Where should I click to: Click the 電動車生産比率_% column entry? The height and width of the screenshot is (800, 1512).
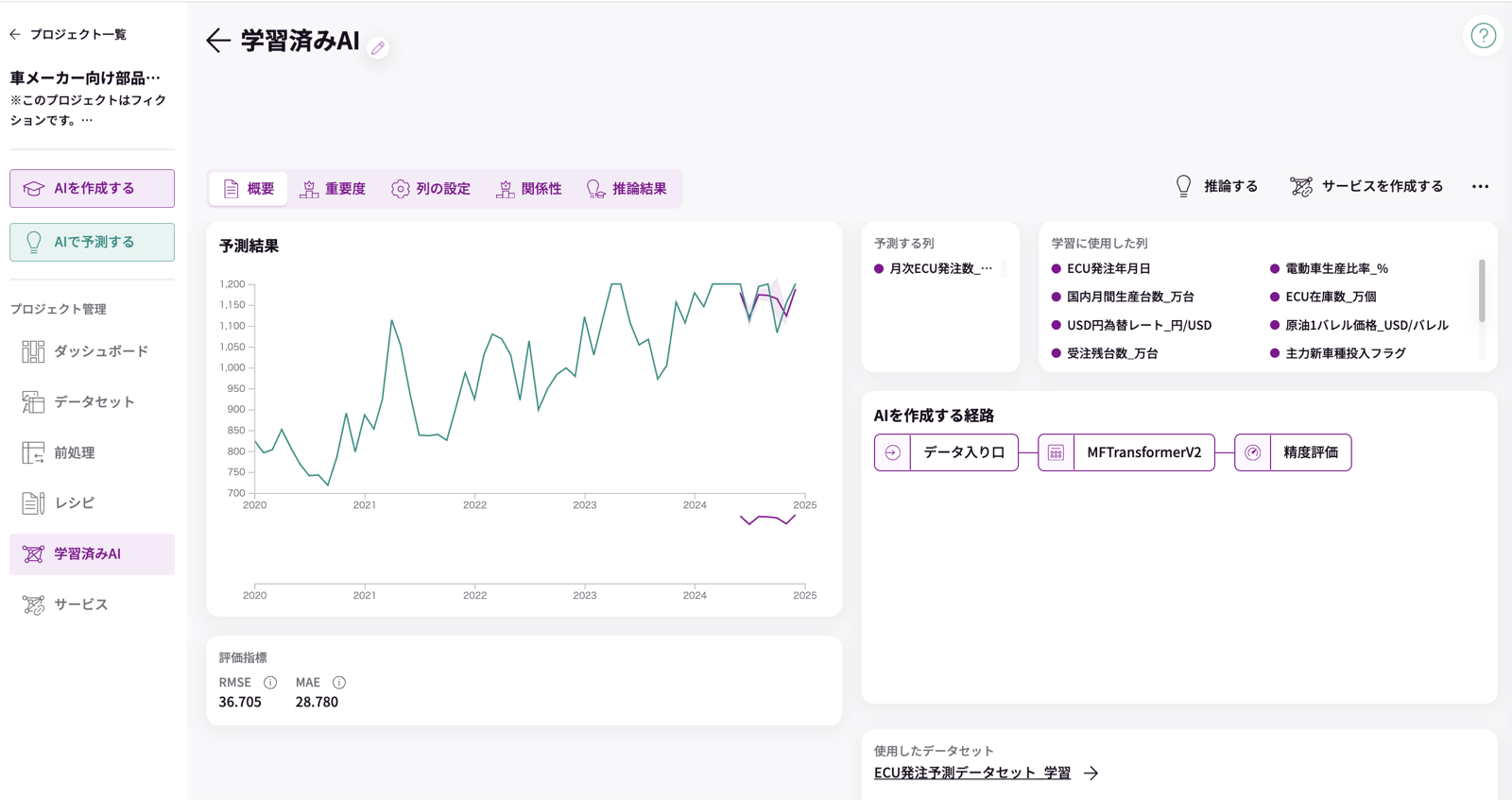point(1329,268)
